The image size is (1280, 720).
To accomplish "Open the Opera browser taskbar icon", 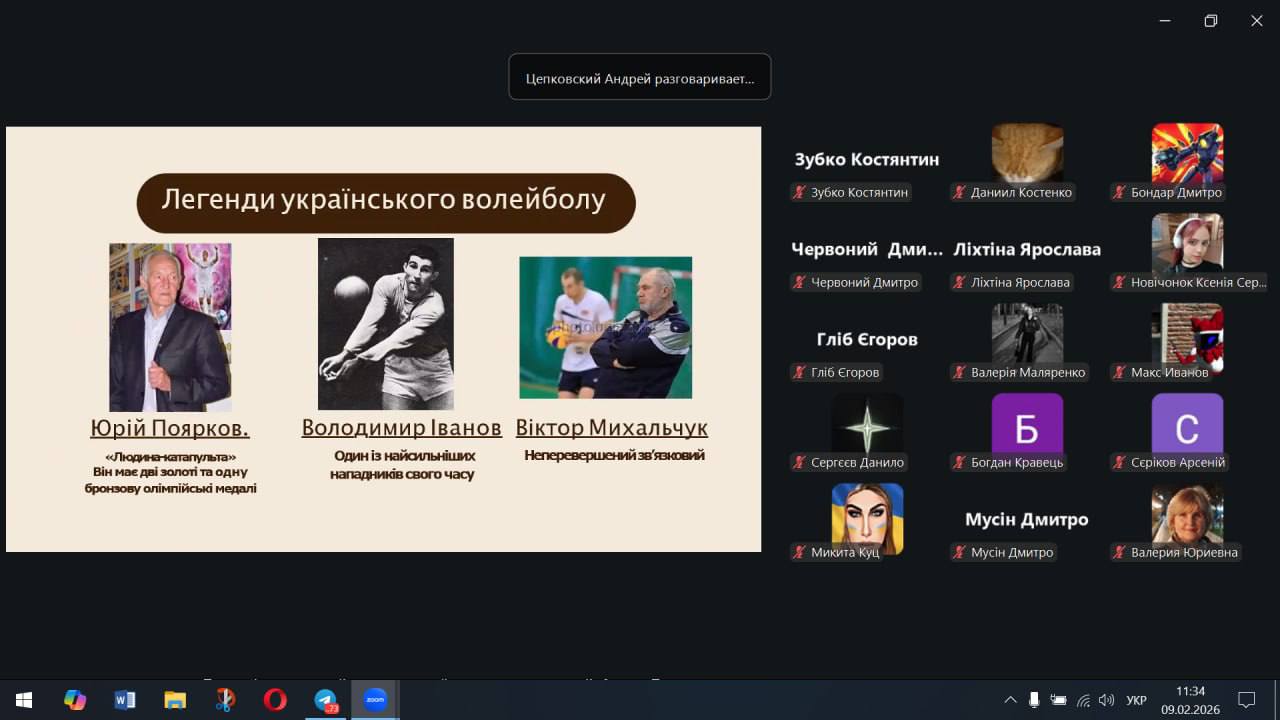I will pyautogui.click(x=275, y=700).
